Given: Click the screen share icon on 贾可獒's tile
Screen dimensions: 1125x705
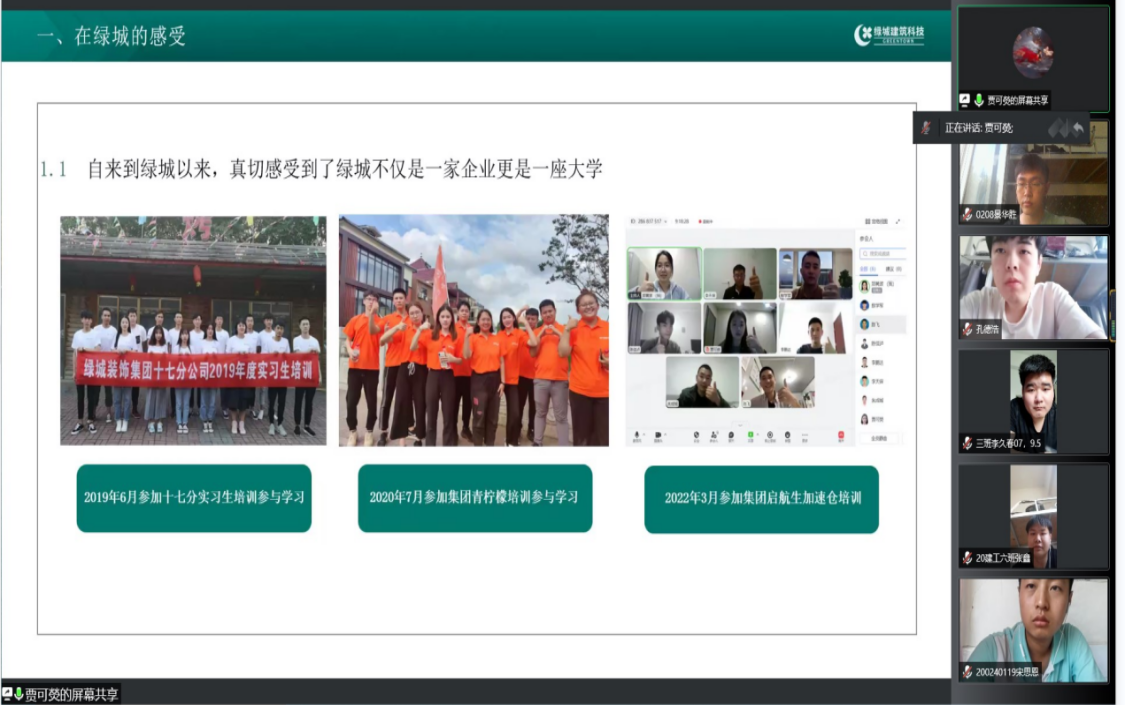Looking at the screenshot, I should [x=965, y=100].
